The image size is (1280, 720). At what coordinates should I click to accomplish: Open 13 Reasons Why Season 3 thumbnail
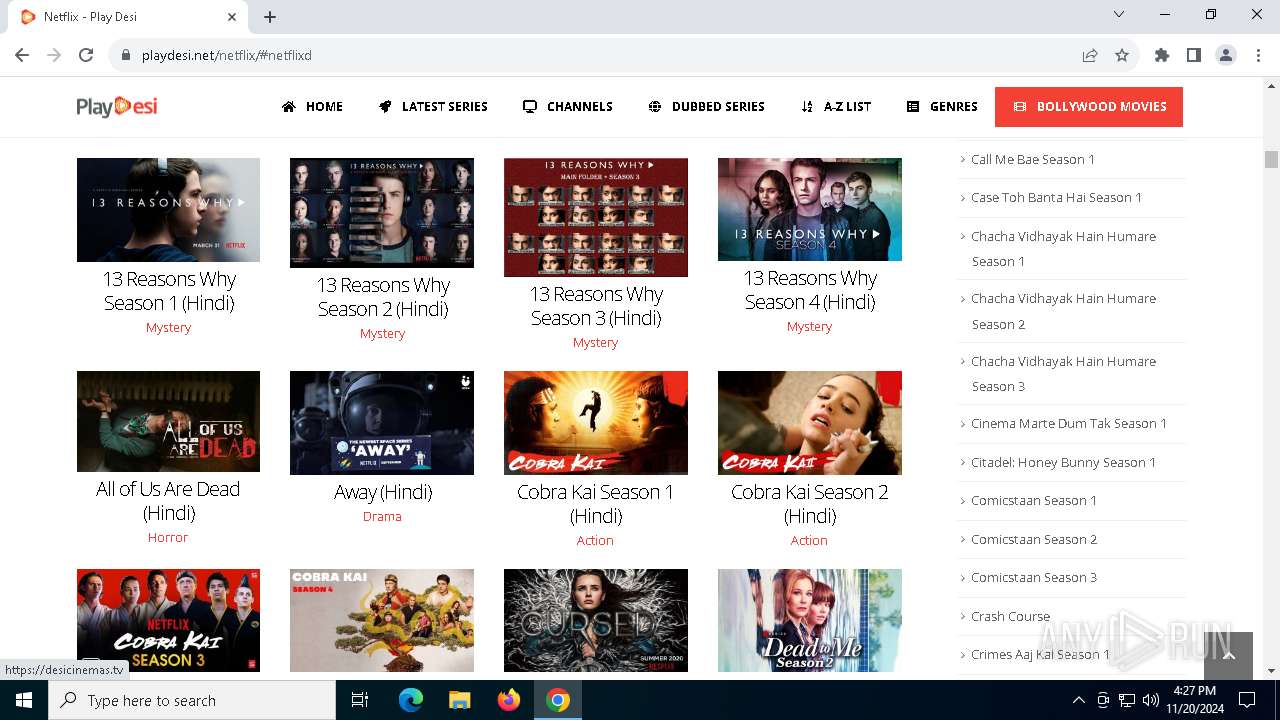(596, 217)
